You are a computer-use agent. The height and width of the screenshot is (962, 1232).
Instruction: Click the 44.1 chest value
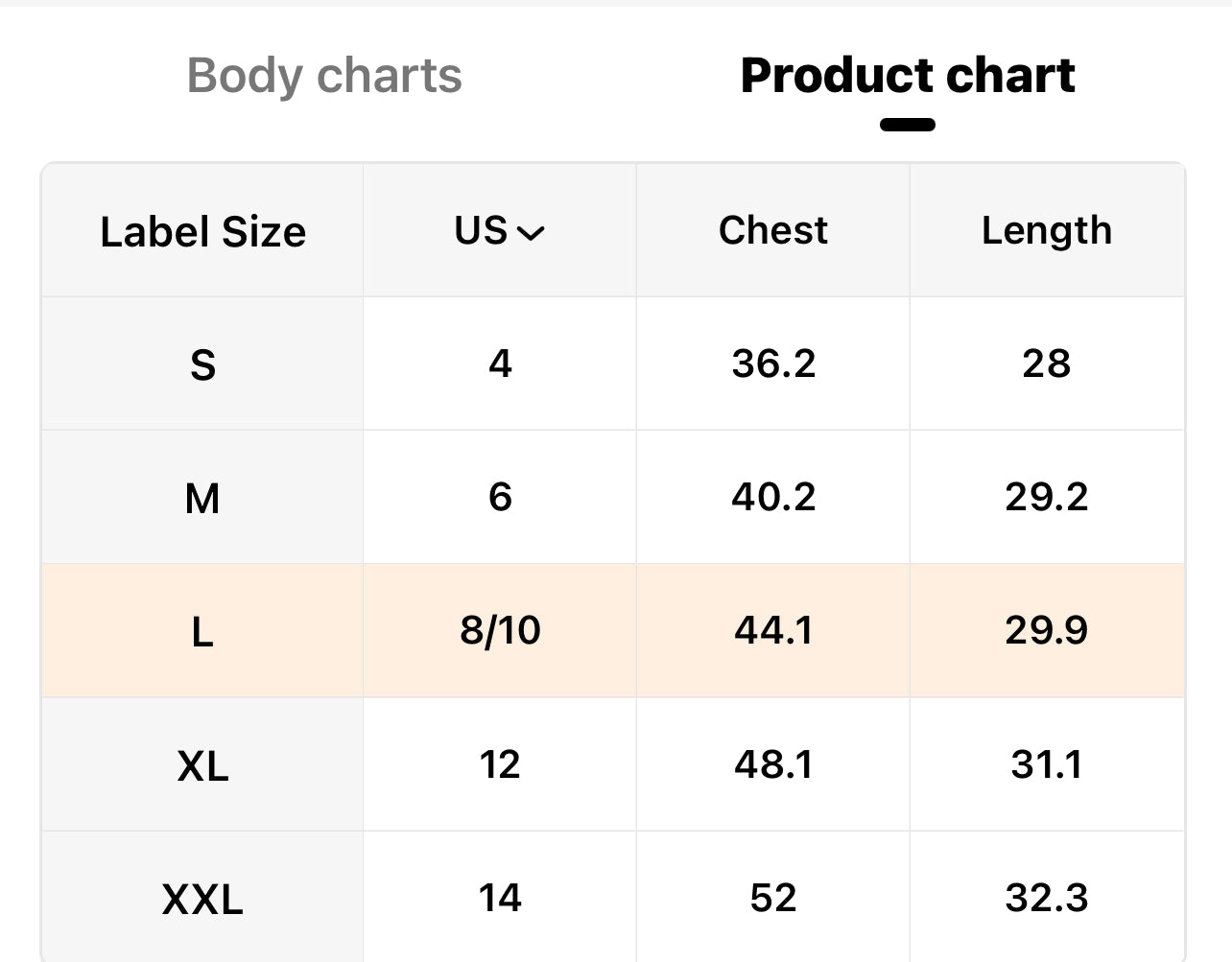(x=772, y=630)
